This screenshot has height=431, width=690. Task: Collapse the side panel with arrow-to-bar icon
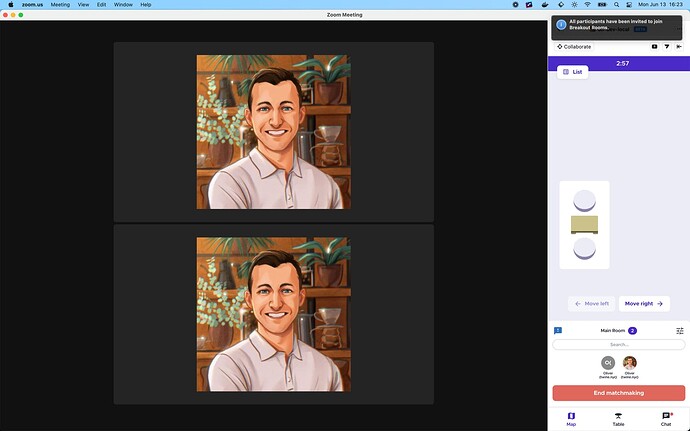679,47
